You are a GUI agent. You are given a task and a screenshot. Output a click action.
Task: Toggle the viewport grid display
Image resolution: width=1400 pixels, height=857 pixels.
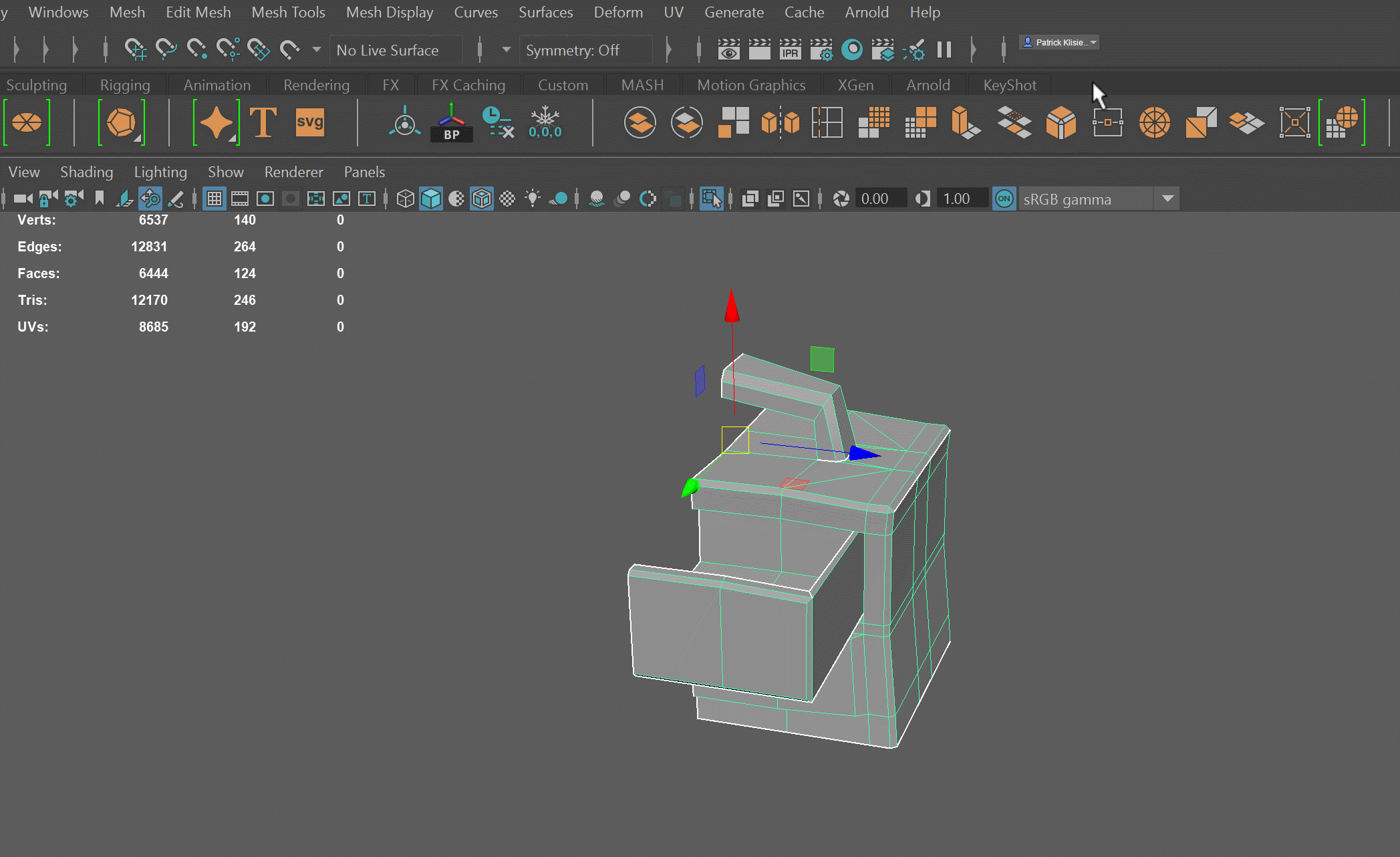pyautogui.click(x=215, y=199)
